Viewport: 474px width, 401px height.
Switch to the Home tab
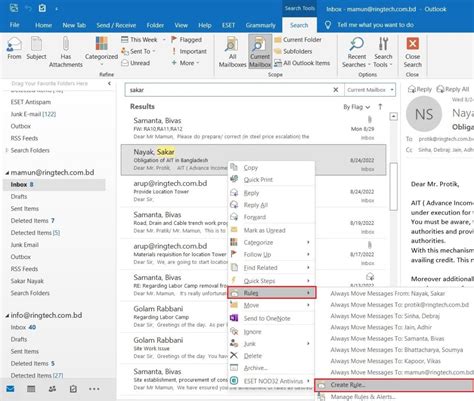43,25
